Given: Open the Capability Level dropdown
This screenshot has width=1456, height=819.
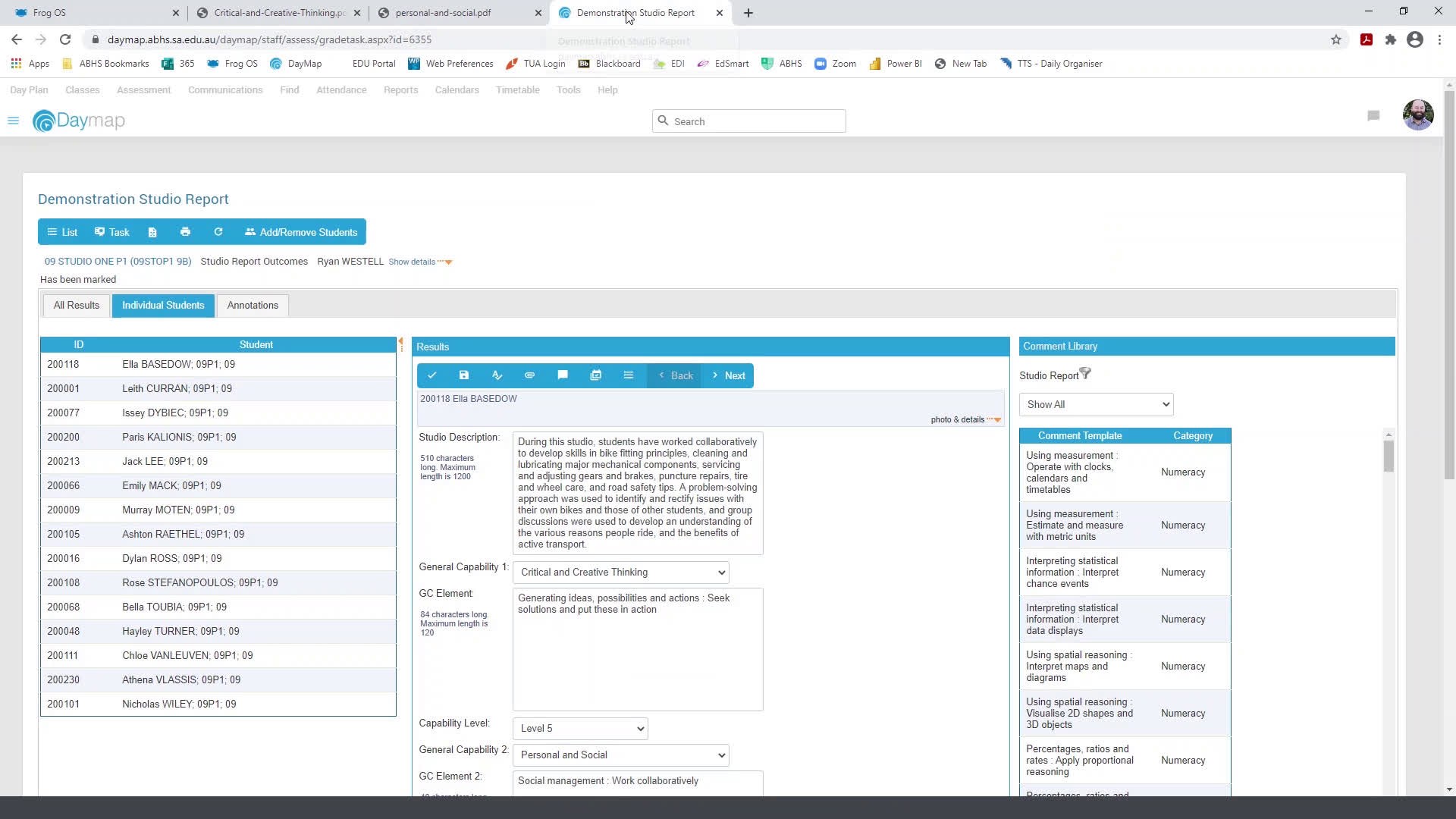Looking at the screenshot, I should pos(581,729).
